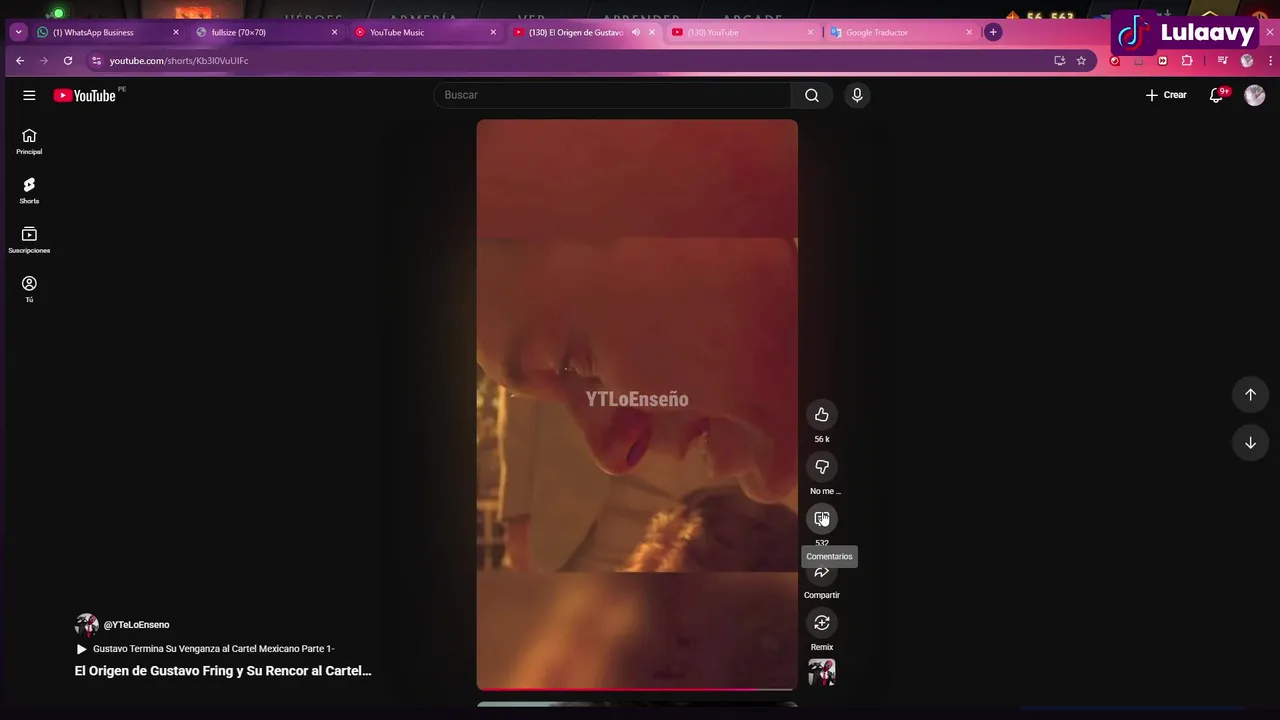
Task: Click the short title El Origen de Gustavo Fring
Action: point(223,671)
